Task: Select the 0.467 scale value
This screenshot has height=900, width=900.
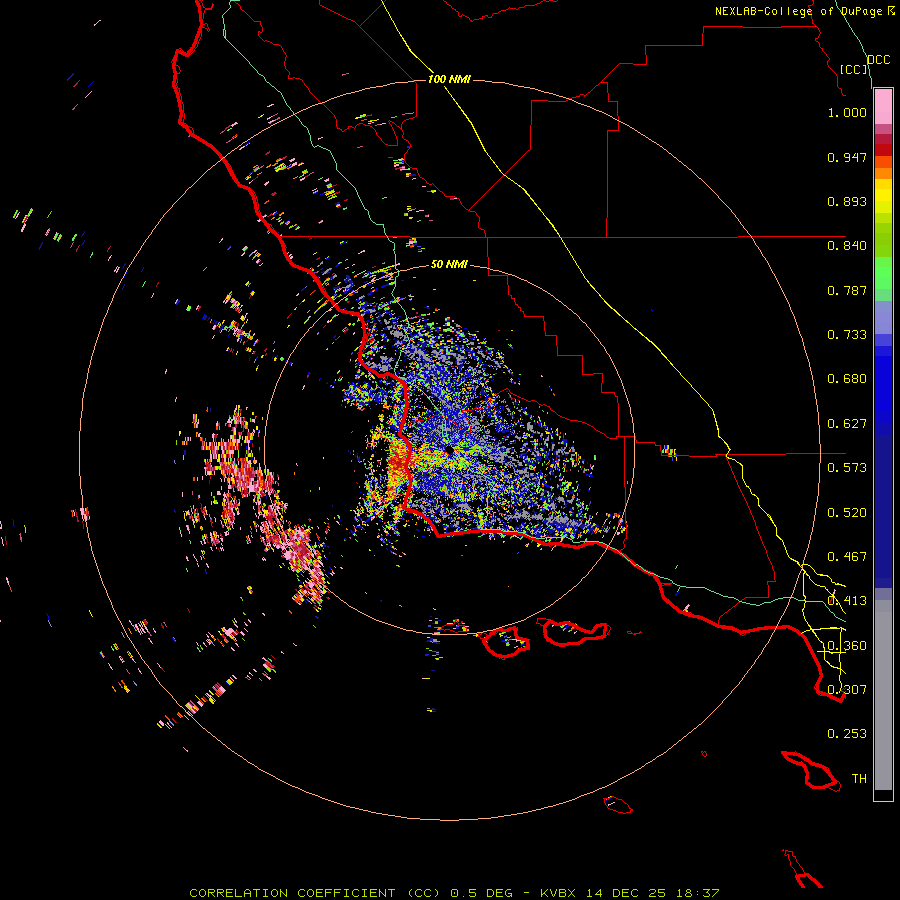Action: (847, 557)
